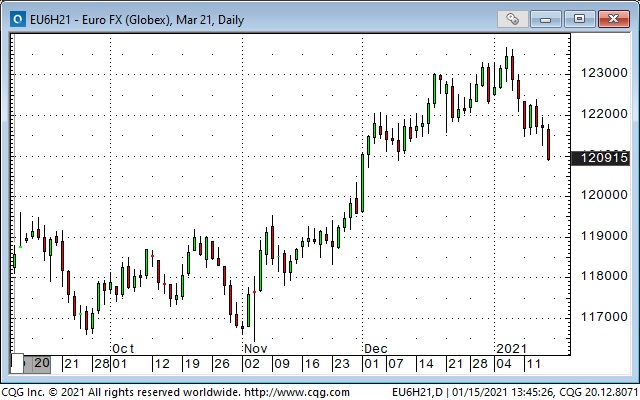Minimize the Euro FX chart window
The image size is (640, 400).
tap(546, 19)
